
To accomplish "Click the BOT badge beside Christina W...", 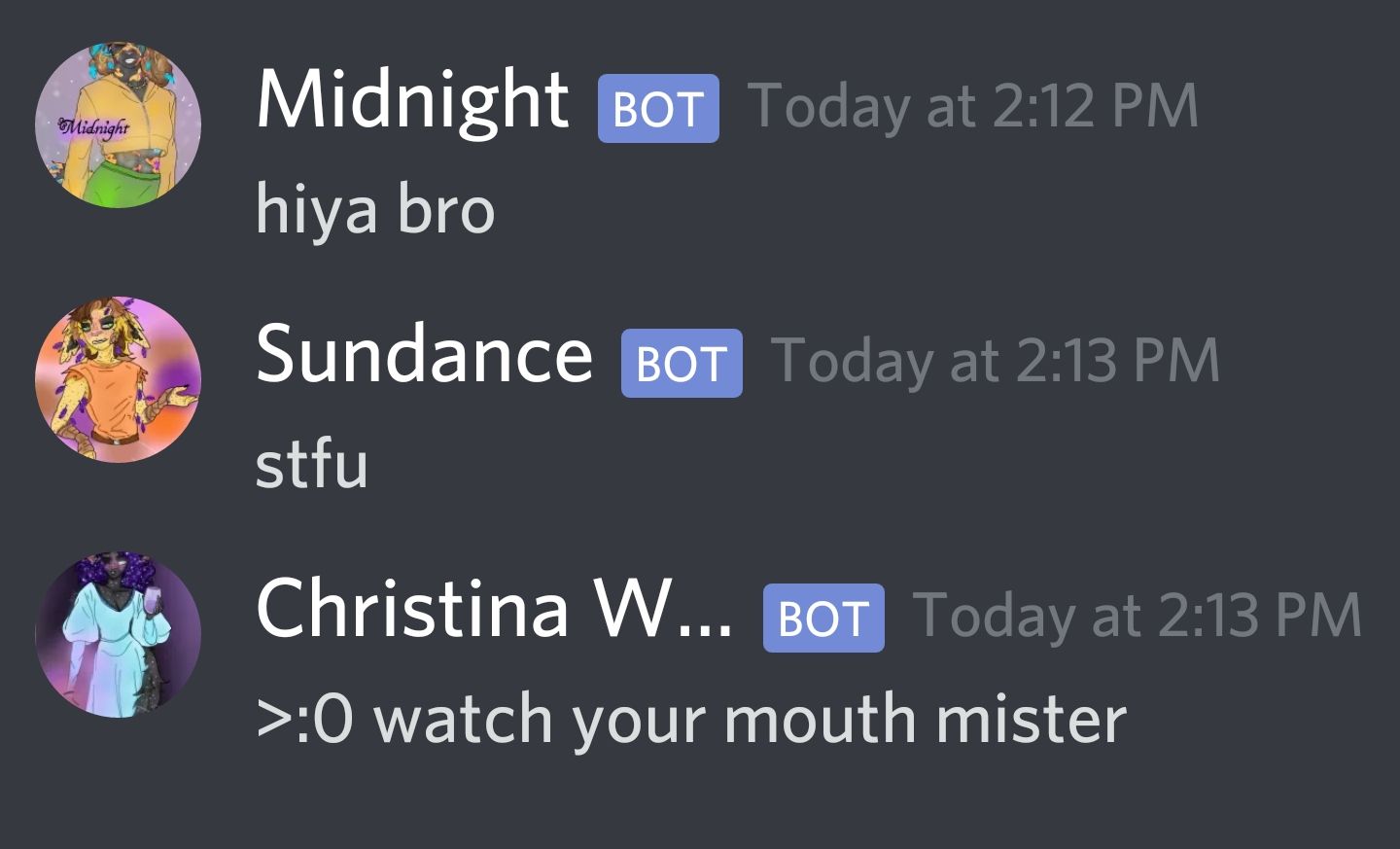I will (x=823, y=618).
